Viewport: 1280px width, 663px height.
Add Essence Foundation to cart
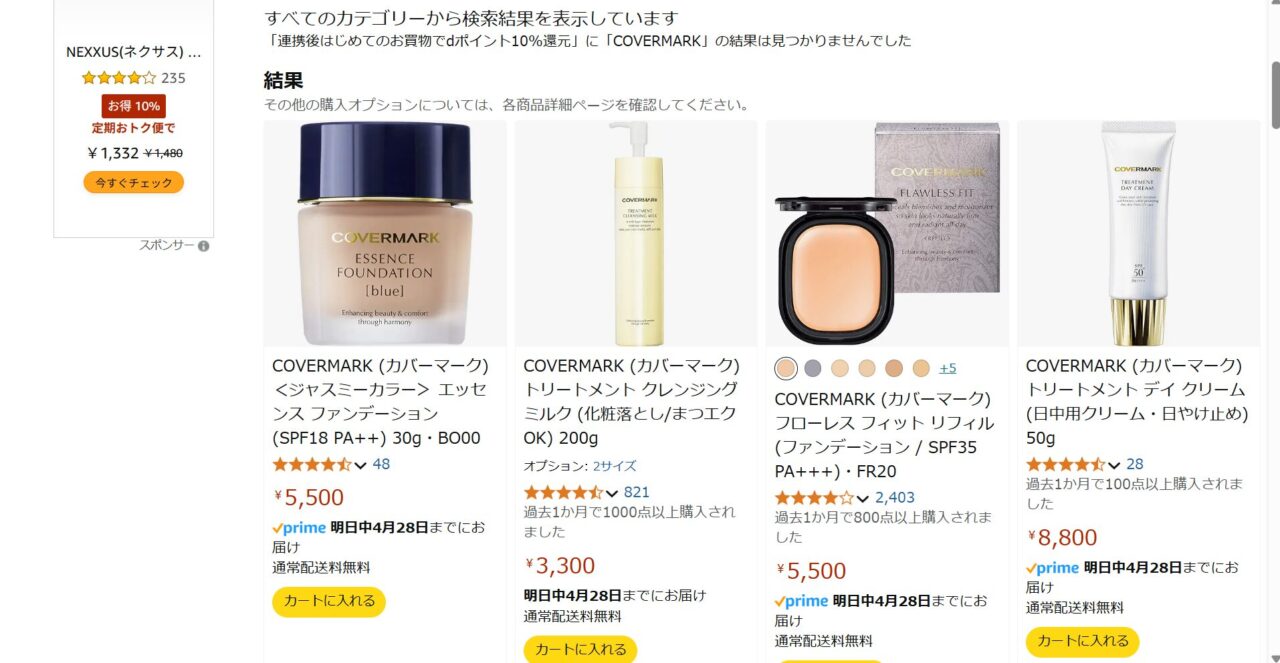(329, 601)
